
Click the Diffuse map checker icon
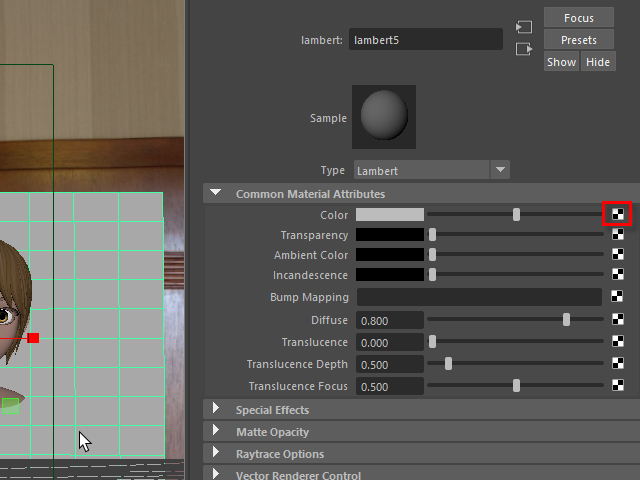[618, 320]
